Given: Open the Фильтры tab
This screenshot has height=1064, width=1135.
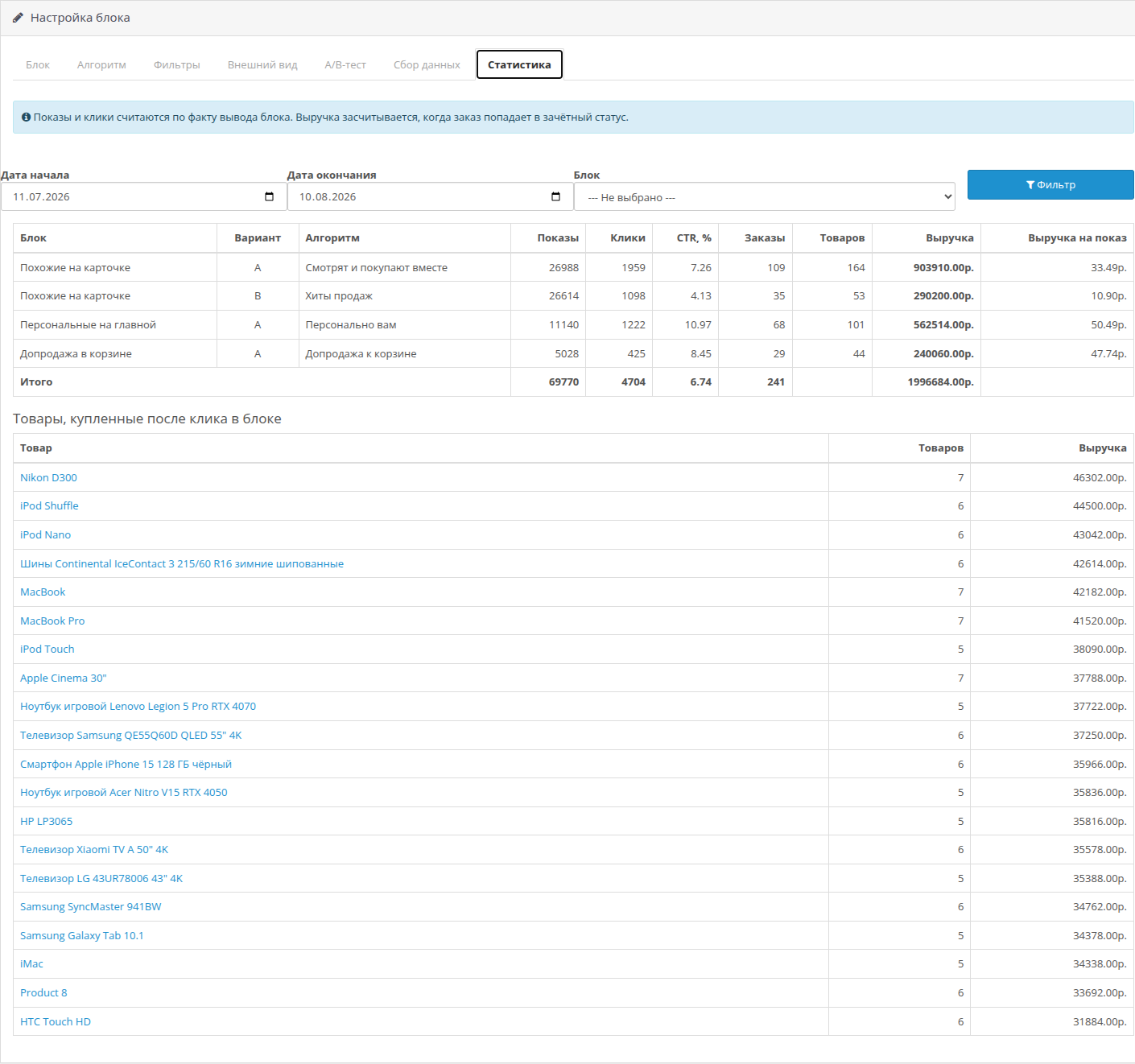Looking at the screenshot, I should [177, 65].
